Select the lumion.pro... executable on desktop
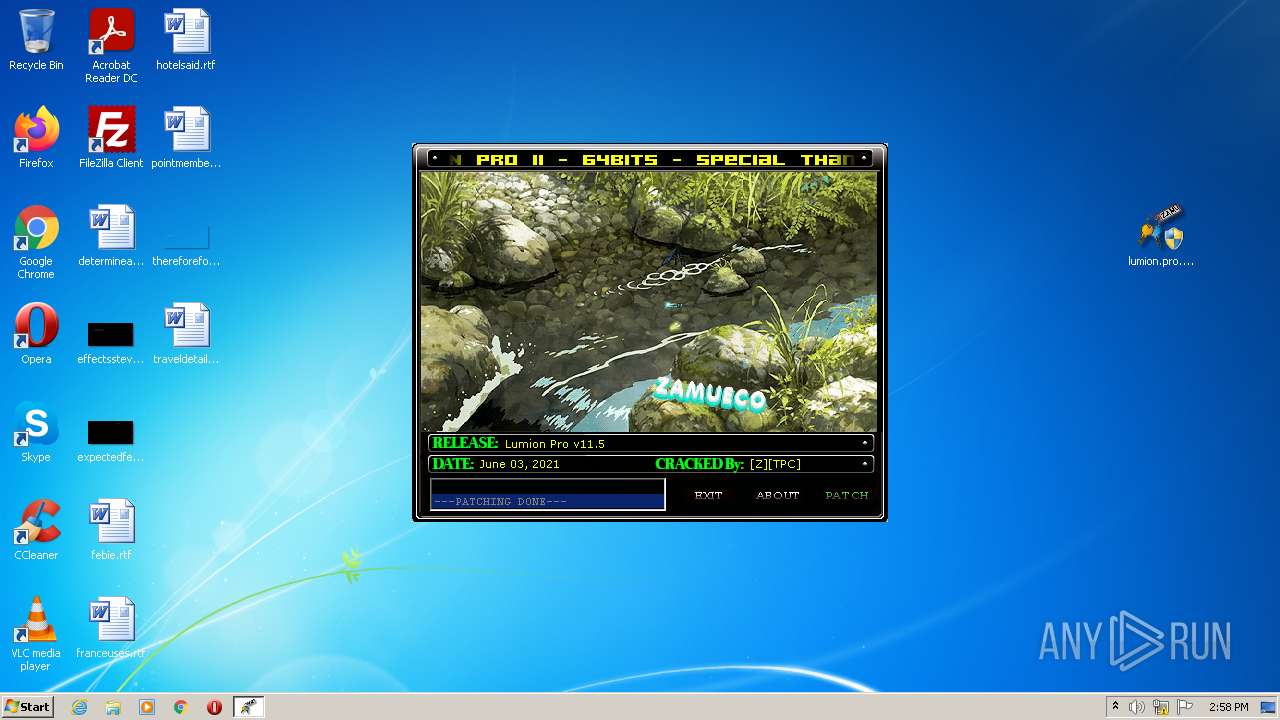This screenshot has width=1280, height=720. coord(1161,236)
